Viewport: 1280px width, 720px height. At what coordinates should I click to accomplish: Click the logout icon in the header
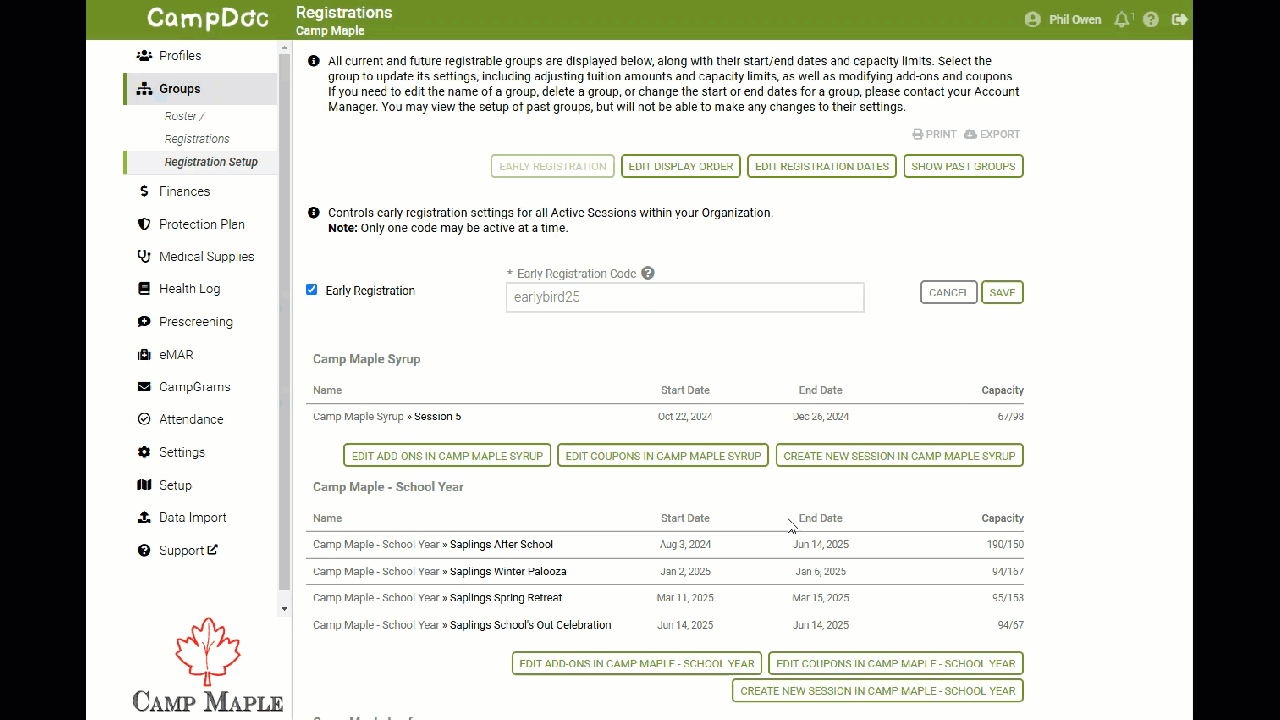(x=1179, y=18)
